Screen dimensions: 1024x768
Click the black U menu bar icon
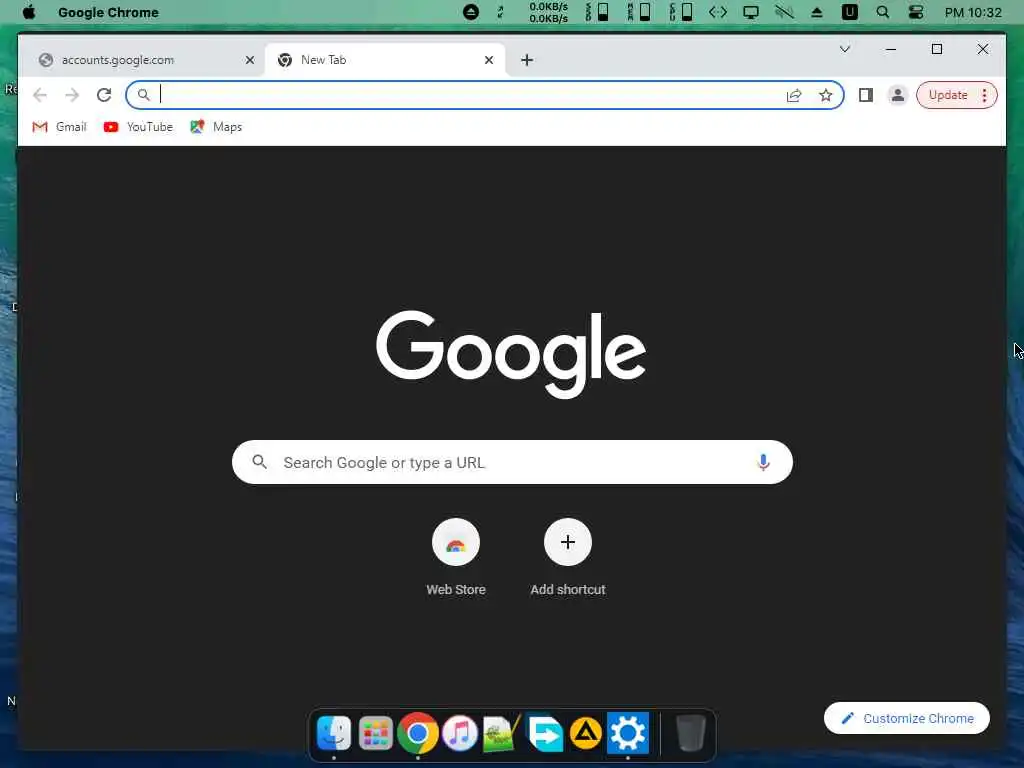click(x=850, y=12)
